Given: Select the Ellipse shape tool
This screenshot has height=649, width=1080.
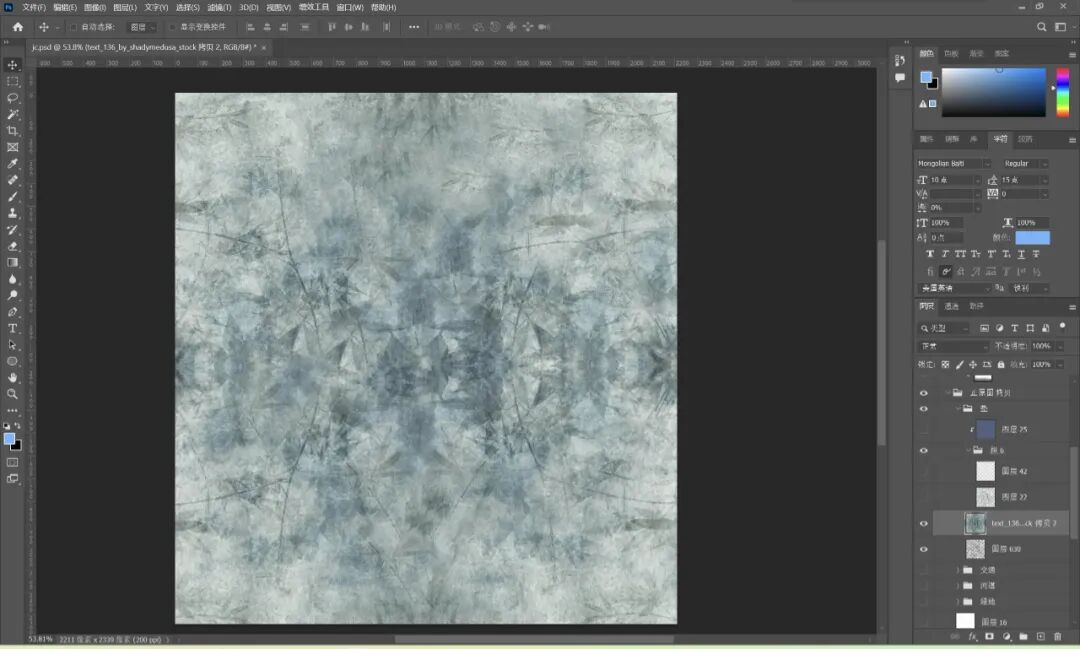Looking at the screenshot, I should tap(12, 361).
